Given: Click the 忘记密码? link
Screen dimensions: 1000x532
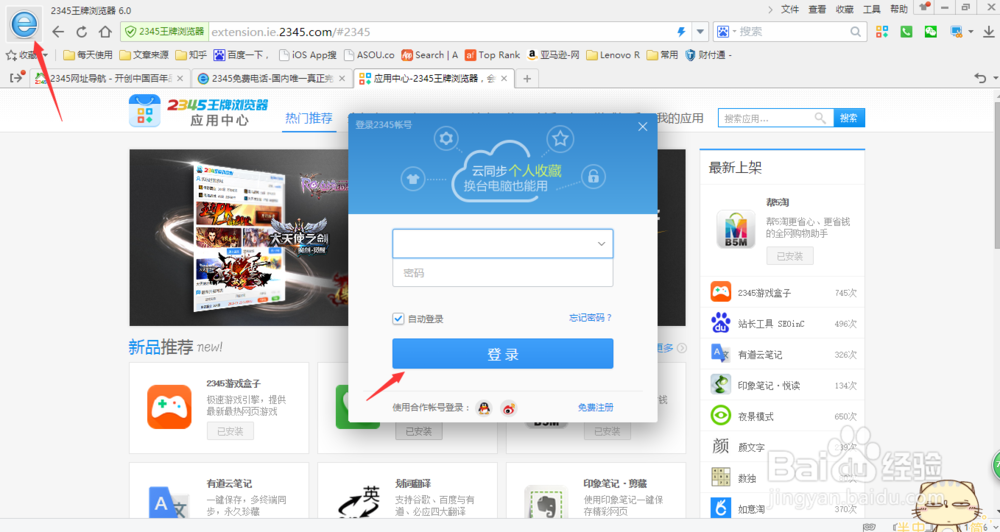Looking at the screenshot, I should (591, 317).
